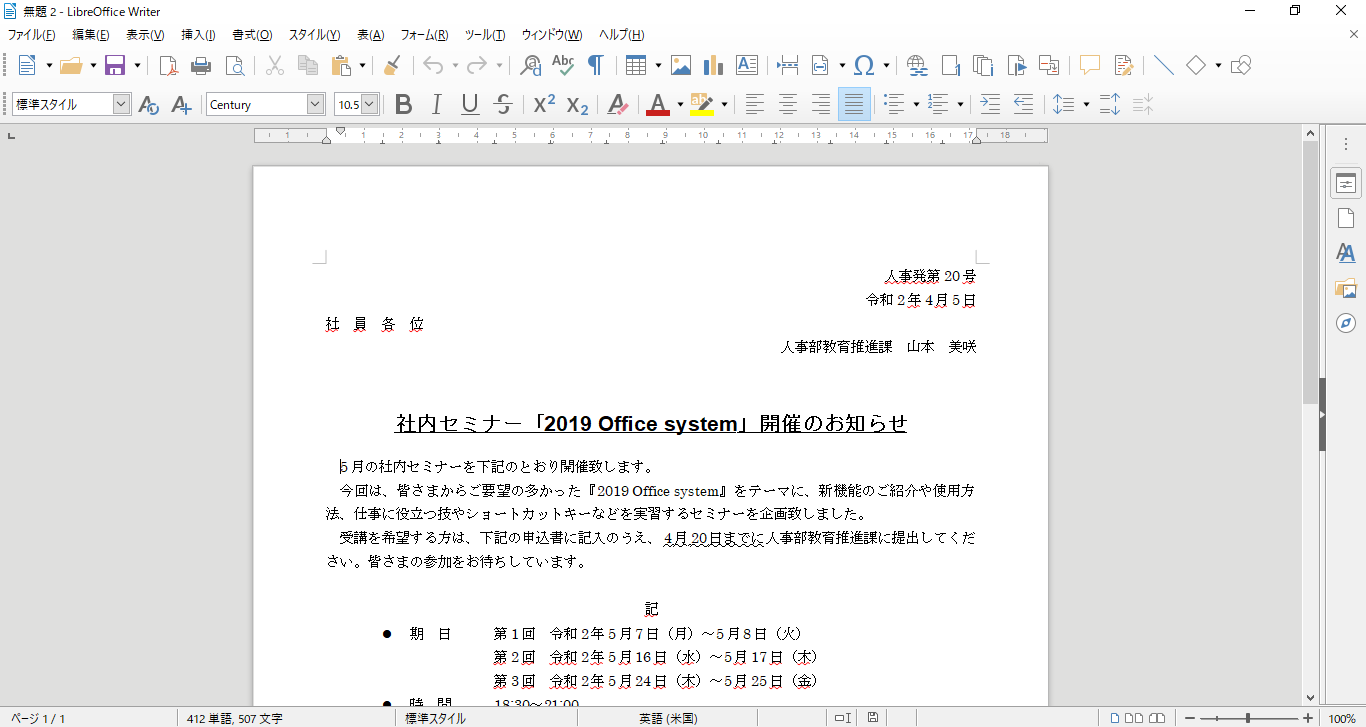Click language 英語 (米国) in status bar
1366x727 pixels.
[x=668, y=718]
